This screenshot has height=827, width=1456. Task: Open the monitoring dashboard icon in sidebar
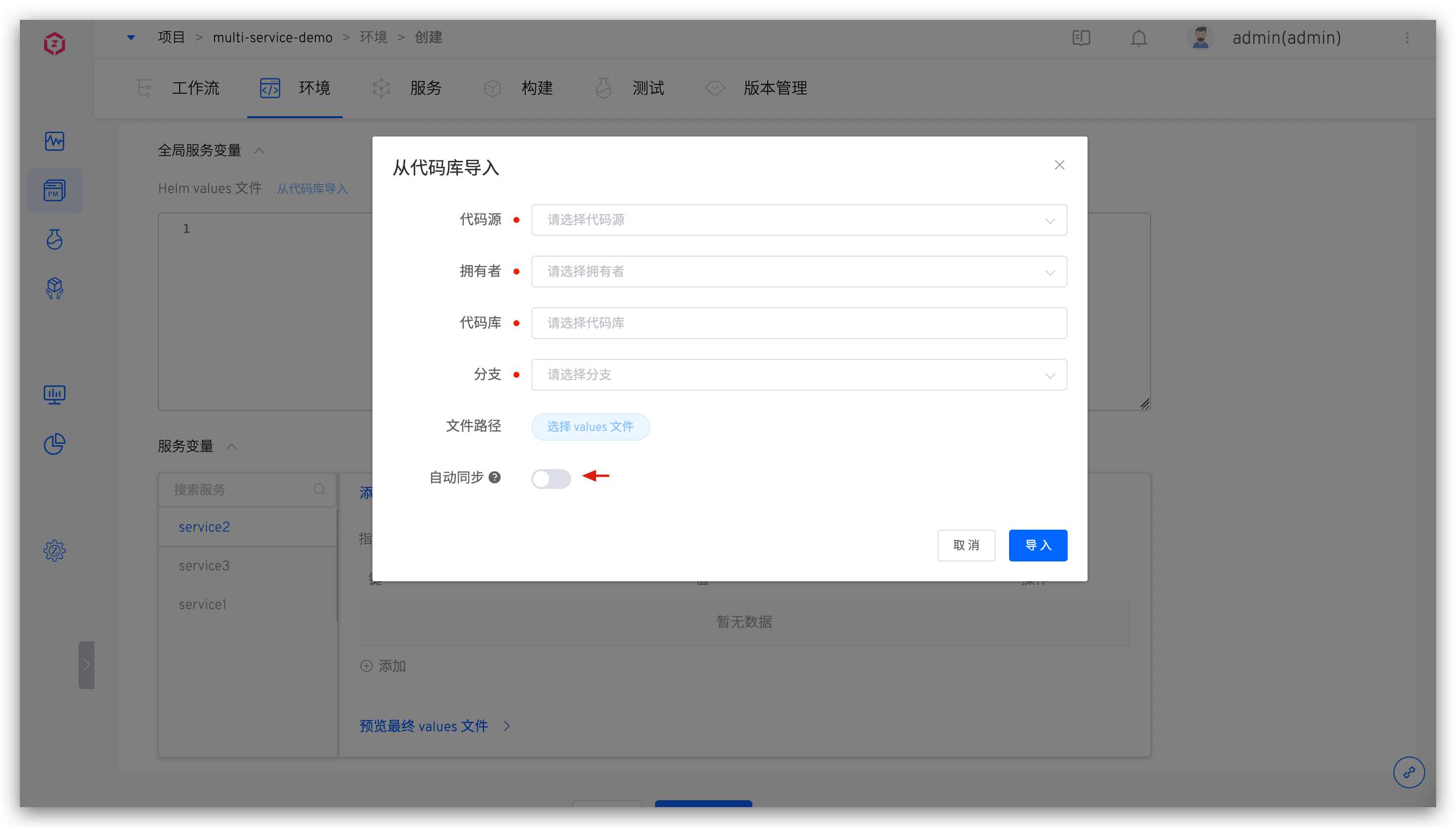tap(54, 394)
